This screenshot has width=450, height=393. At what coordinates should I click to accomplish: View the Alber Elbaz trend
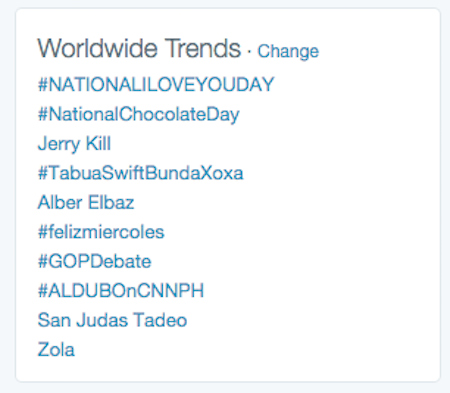point(86,202)
